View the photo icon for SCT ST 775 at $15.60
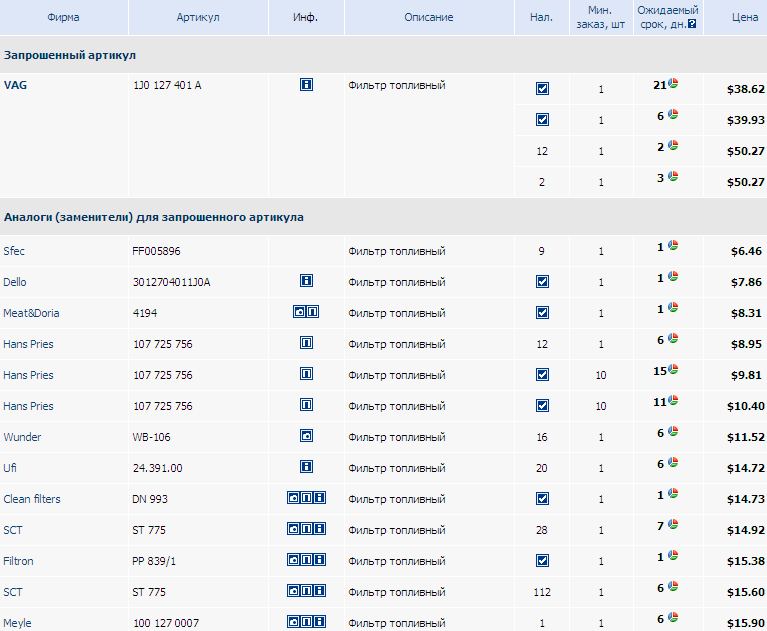The width and height of the screenshot is (767, 631). (x=293, y=591)
